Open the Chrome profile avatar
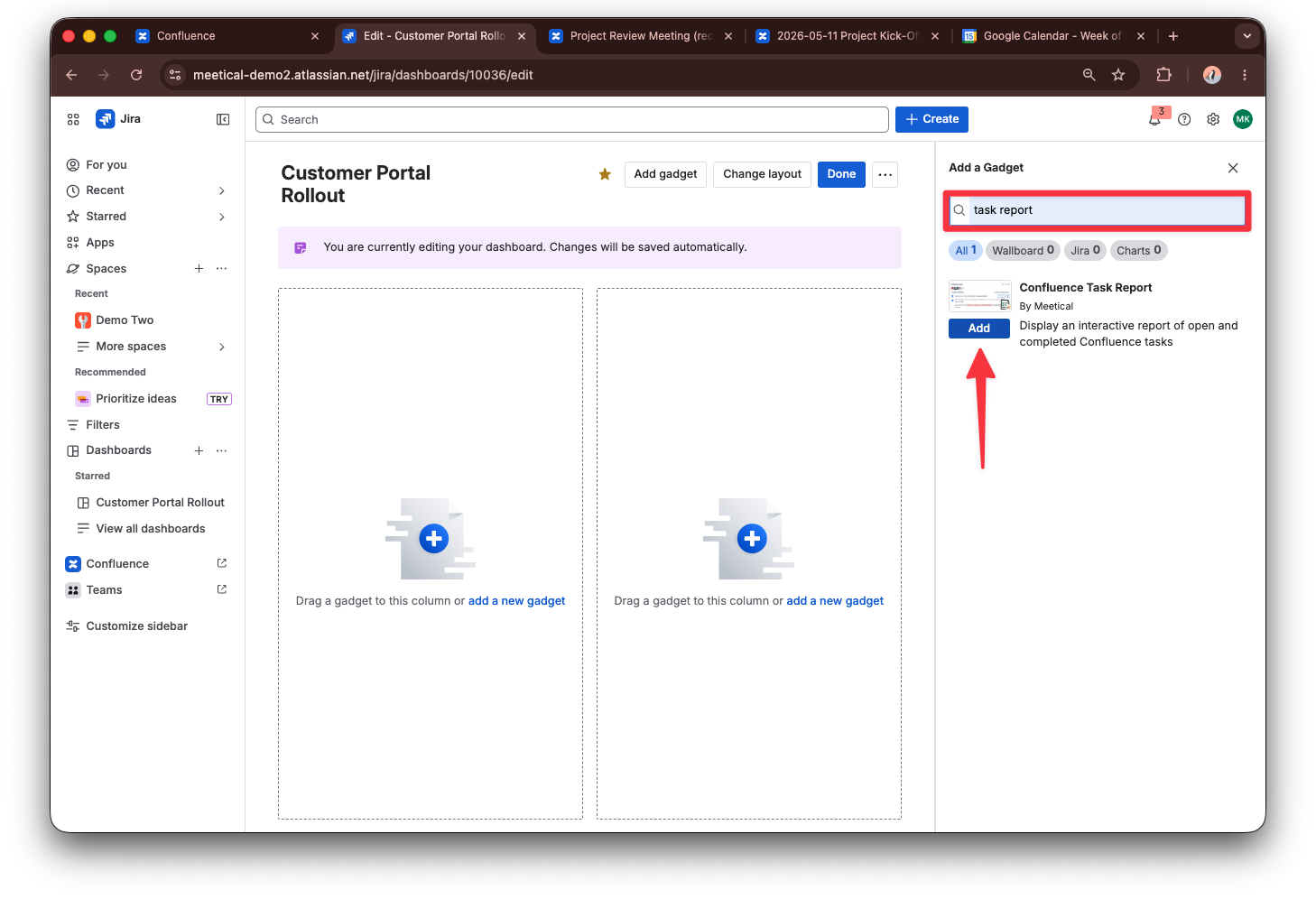 click(x=1212, y=75)
